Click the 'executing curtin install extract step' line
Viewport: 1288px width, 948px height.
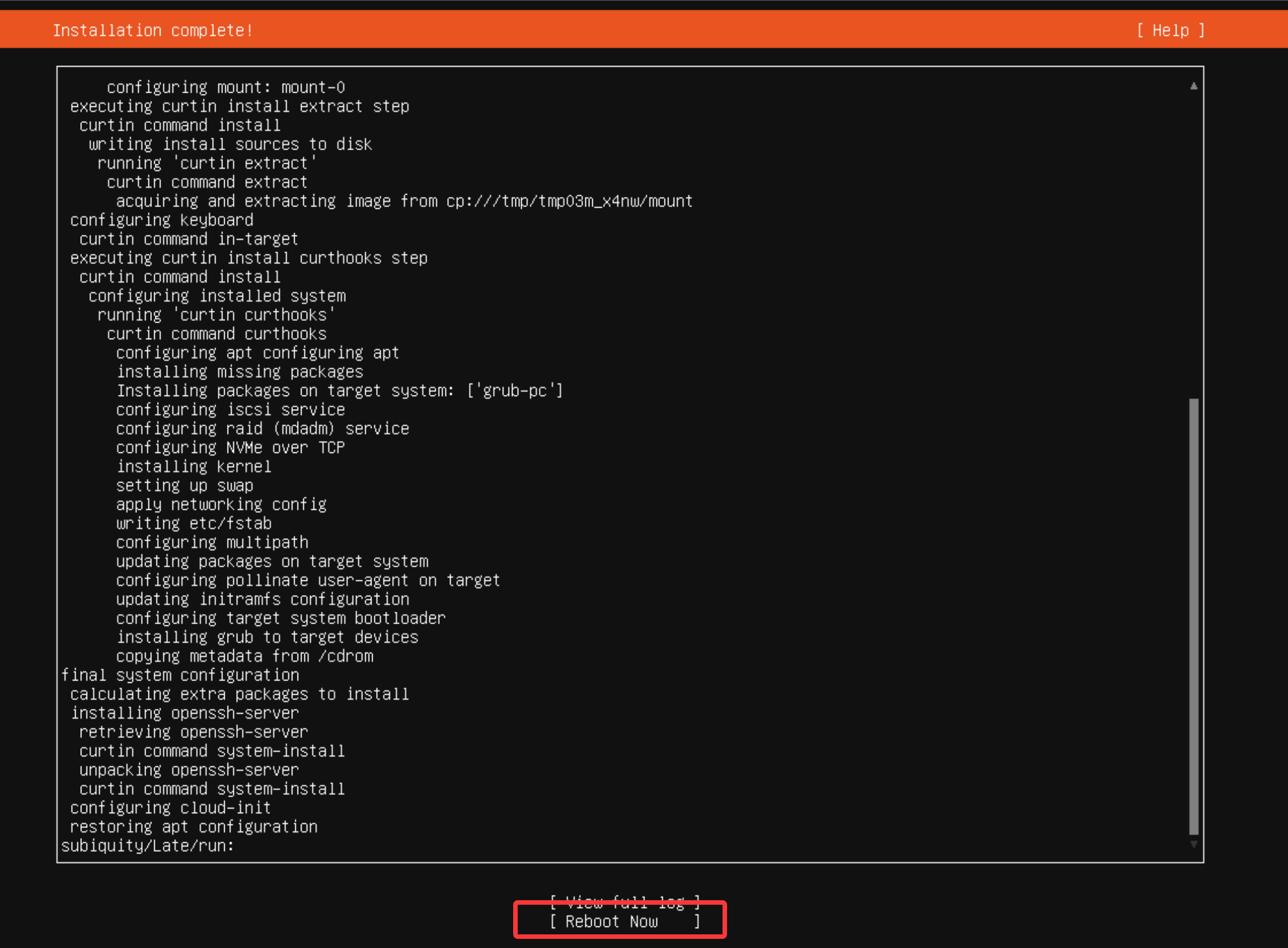(240, 107)
